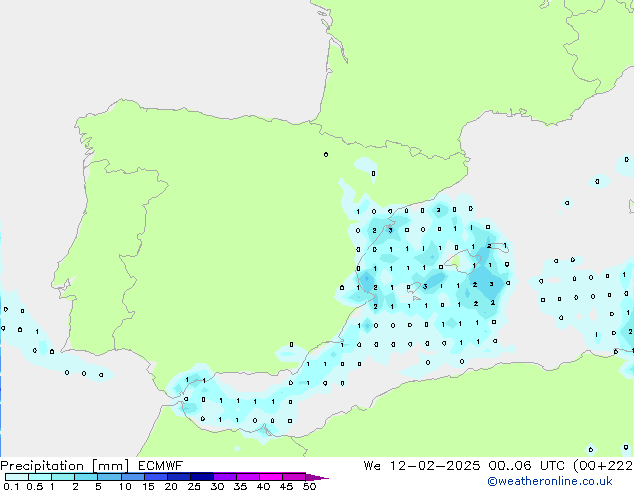Click the legend scale label '10'
Image resolution: width=634 pixels, height=490 pixels.
point(125,486)
